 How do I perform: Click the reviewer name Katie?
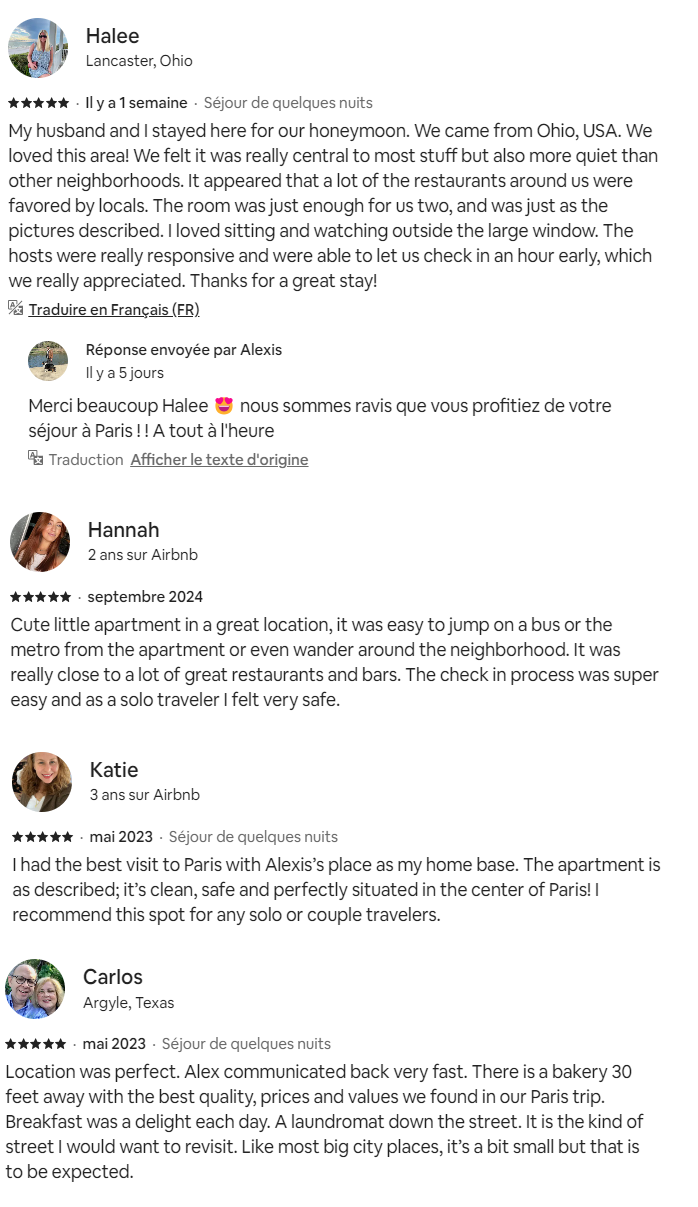point(114,770)
